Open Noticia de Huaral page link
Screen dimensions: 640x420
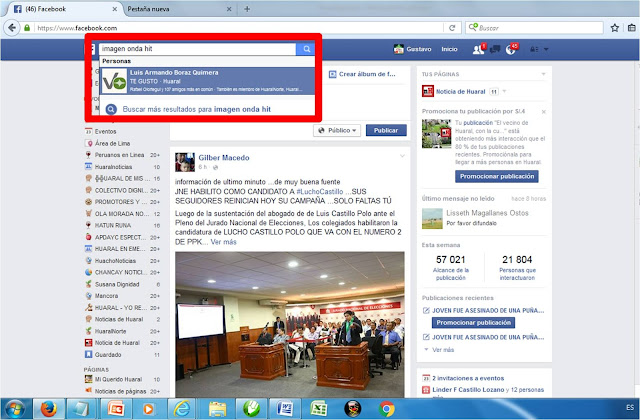460,91
